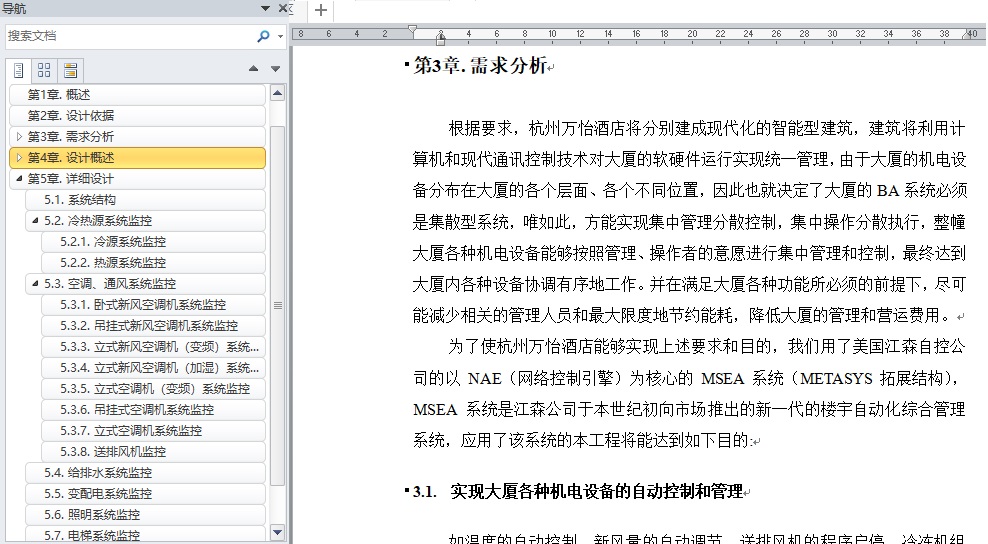988x544 pixels.
Task: Select heading 5.3.6. 吊挂式空调机系统监控
Action: [x=154, y=410]
